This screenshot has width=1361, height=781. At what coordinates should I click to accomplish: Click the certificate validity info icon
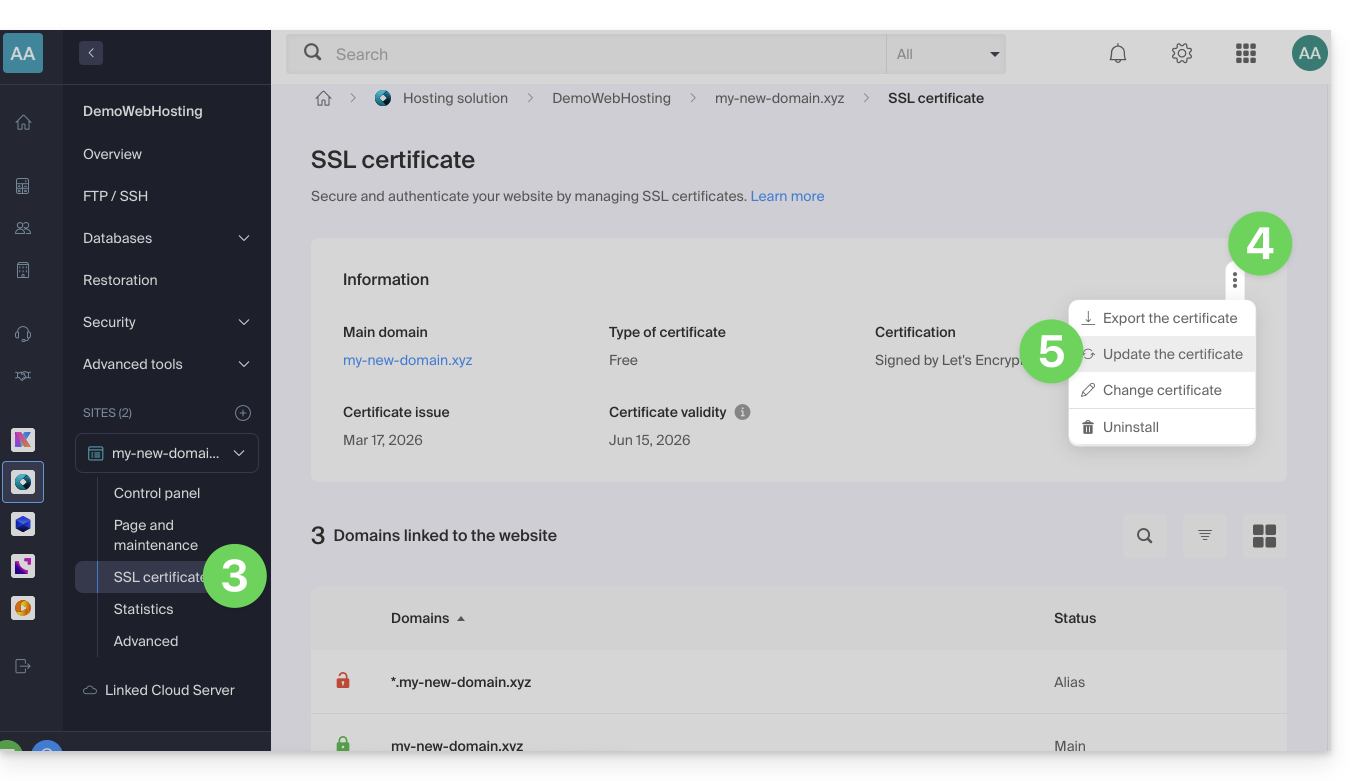pyautogui.click(x=742, y=412)
